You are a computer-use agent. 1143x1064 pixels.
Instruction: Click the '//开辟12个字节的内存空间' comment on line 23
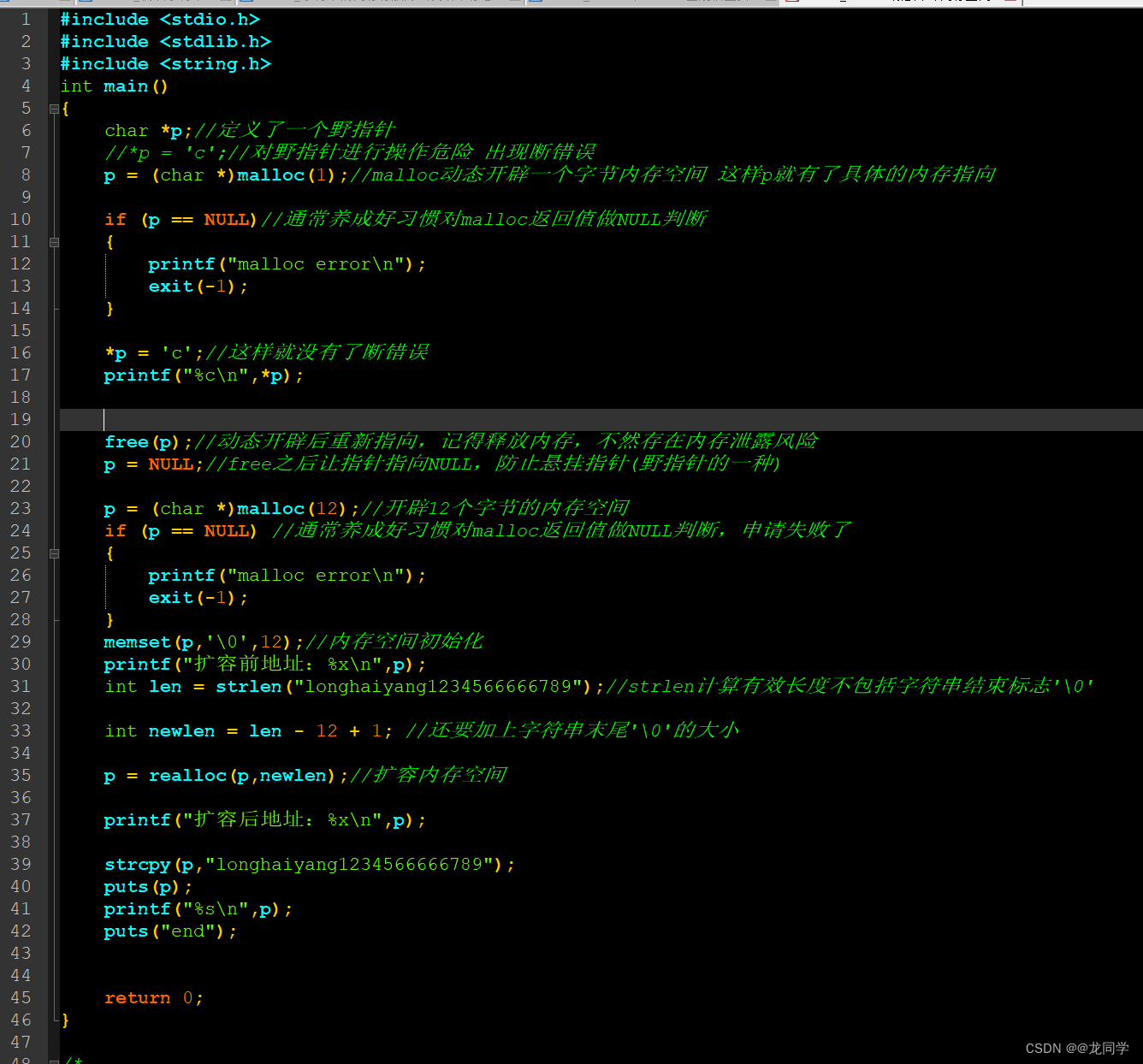click(x=495, y=508)
